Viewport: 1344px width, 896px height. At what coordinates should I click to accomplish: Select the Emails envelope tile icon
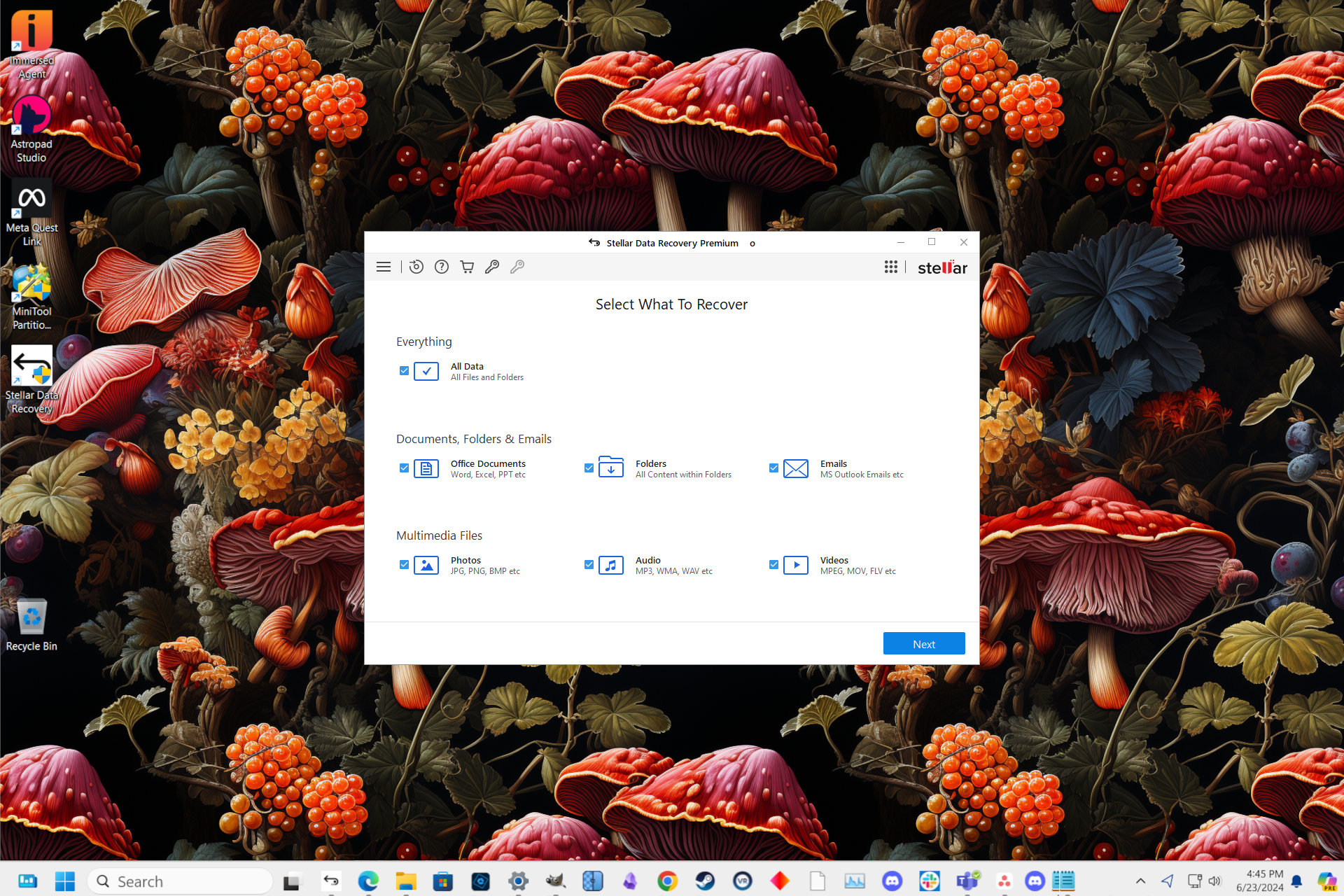click(796, 468)
